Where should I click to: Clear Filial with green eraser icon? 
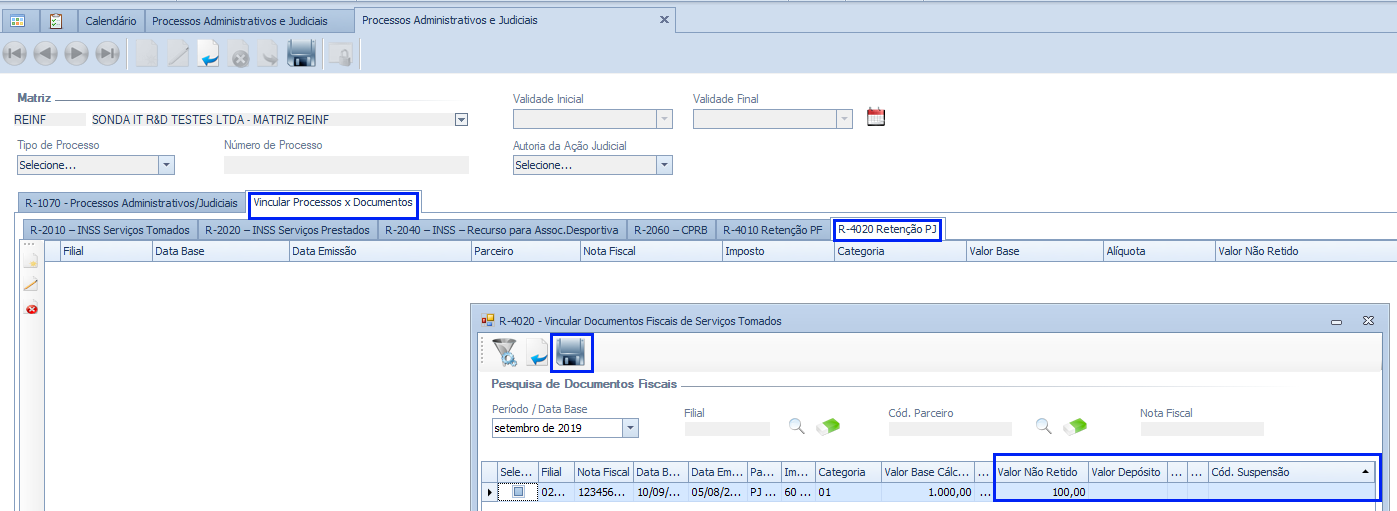point(828,426)
